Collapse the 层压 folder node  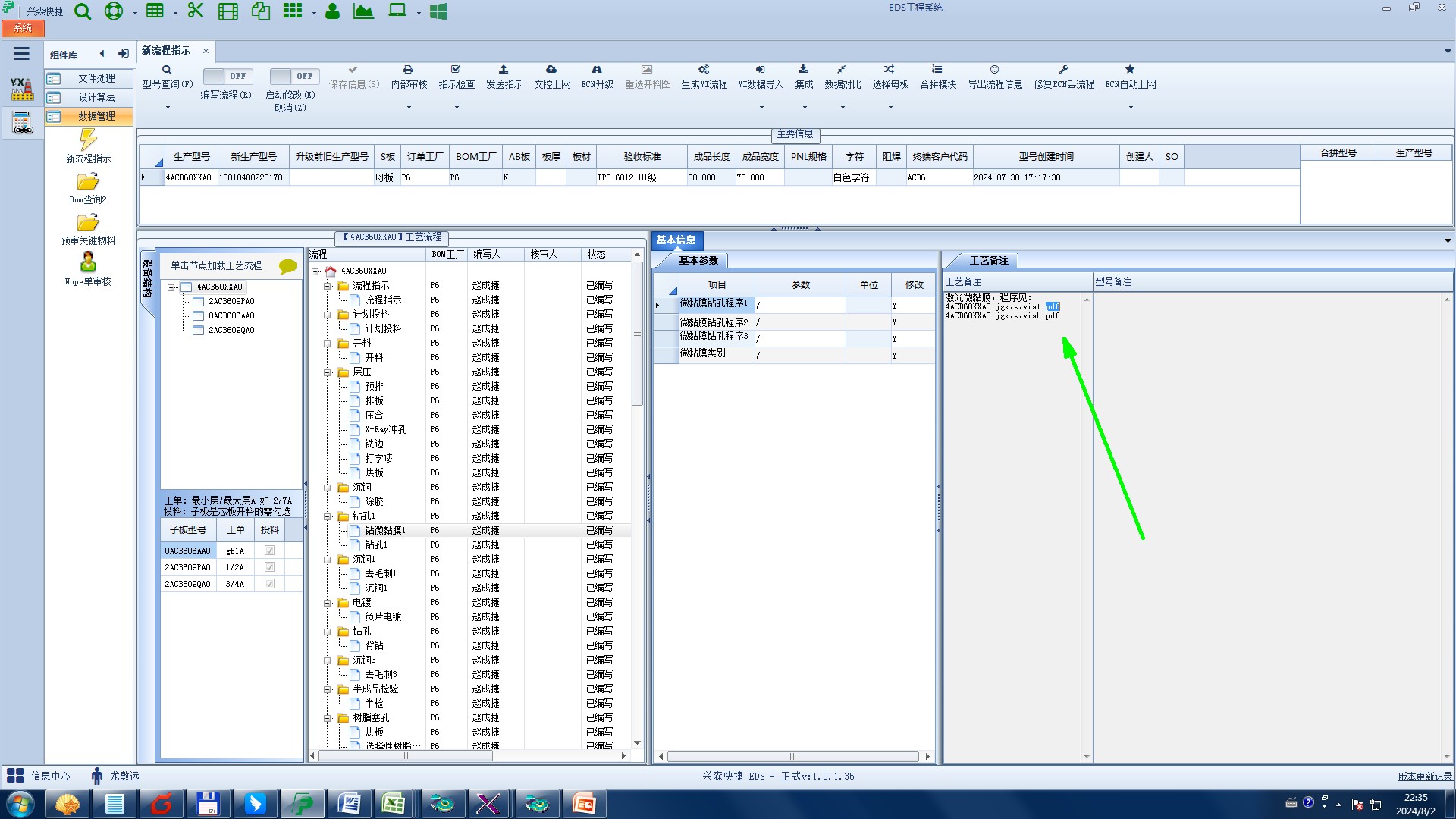click(328, 372)
